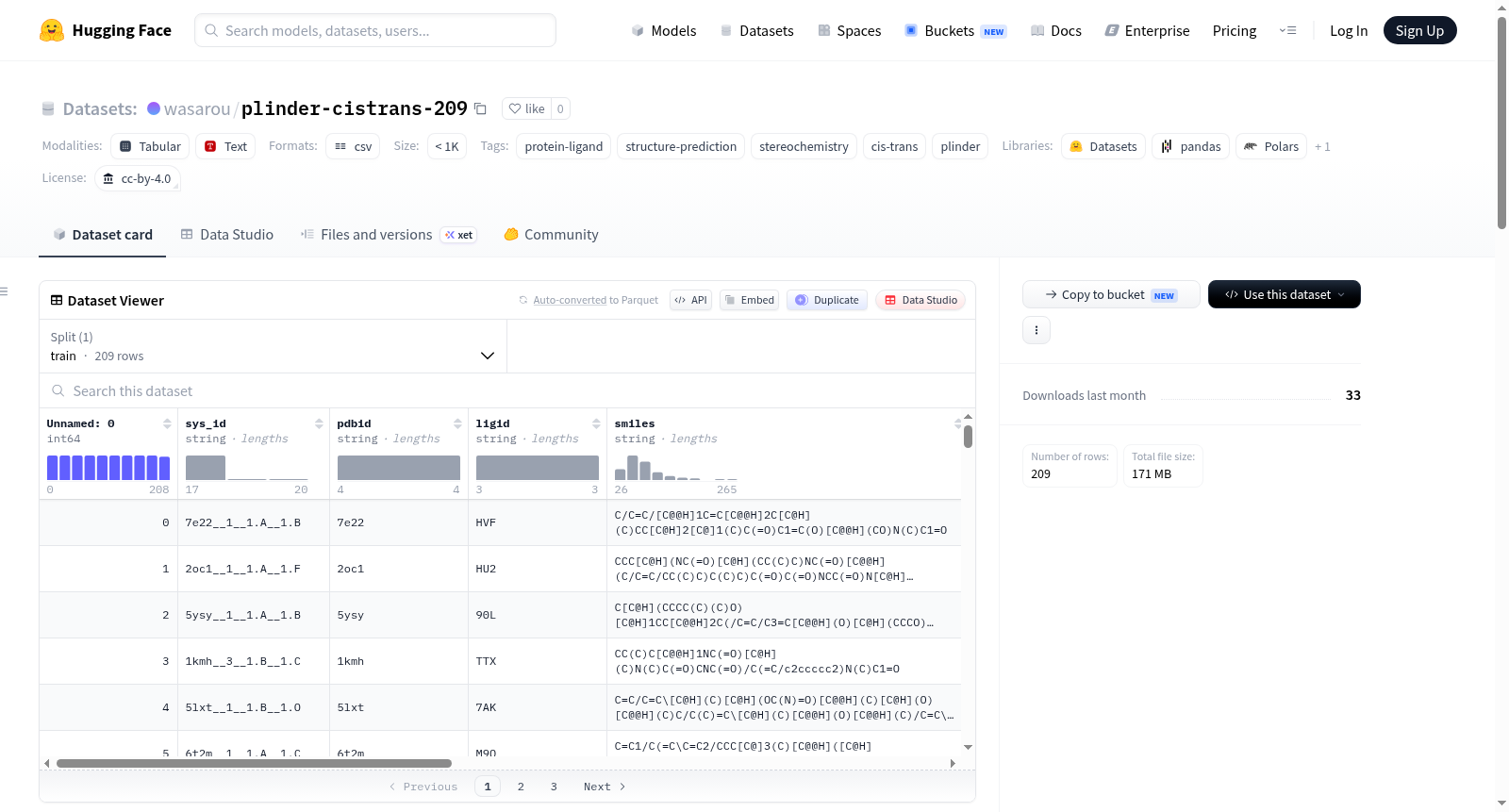Like this dataset
The width and height of the screenshot is (1509, 812).
coord(527,108)
